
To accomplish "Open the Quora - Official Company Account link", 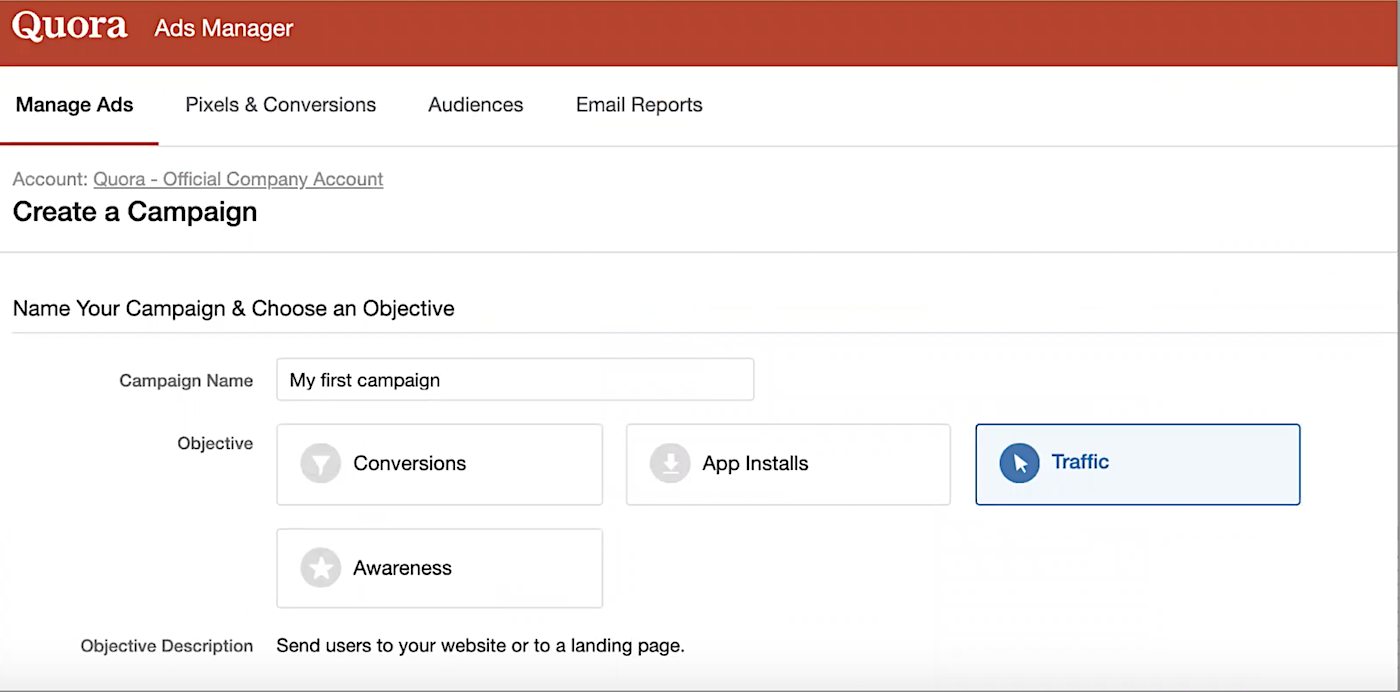I will (x=238, y=179).
